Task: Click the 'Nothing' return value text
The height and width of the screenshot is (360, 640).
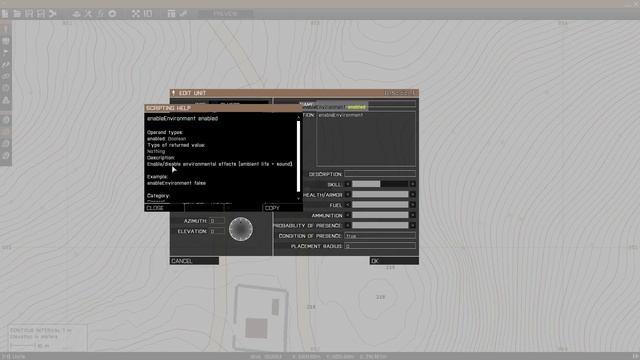Action: click(x=156, y=151)
